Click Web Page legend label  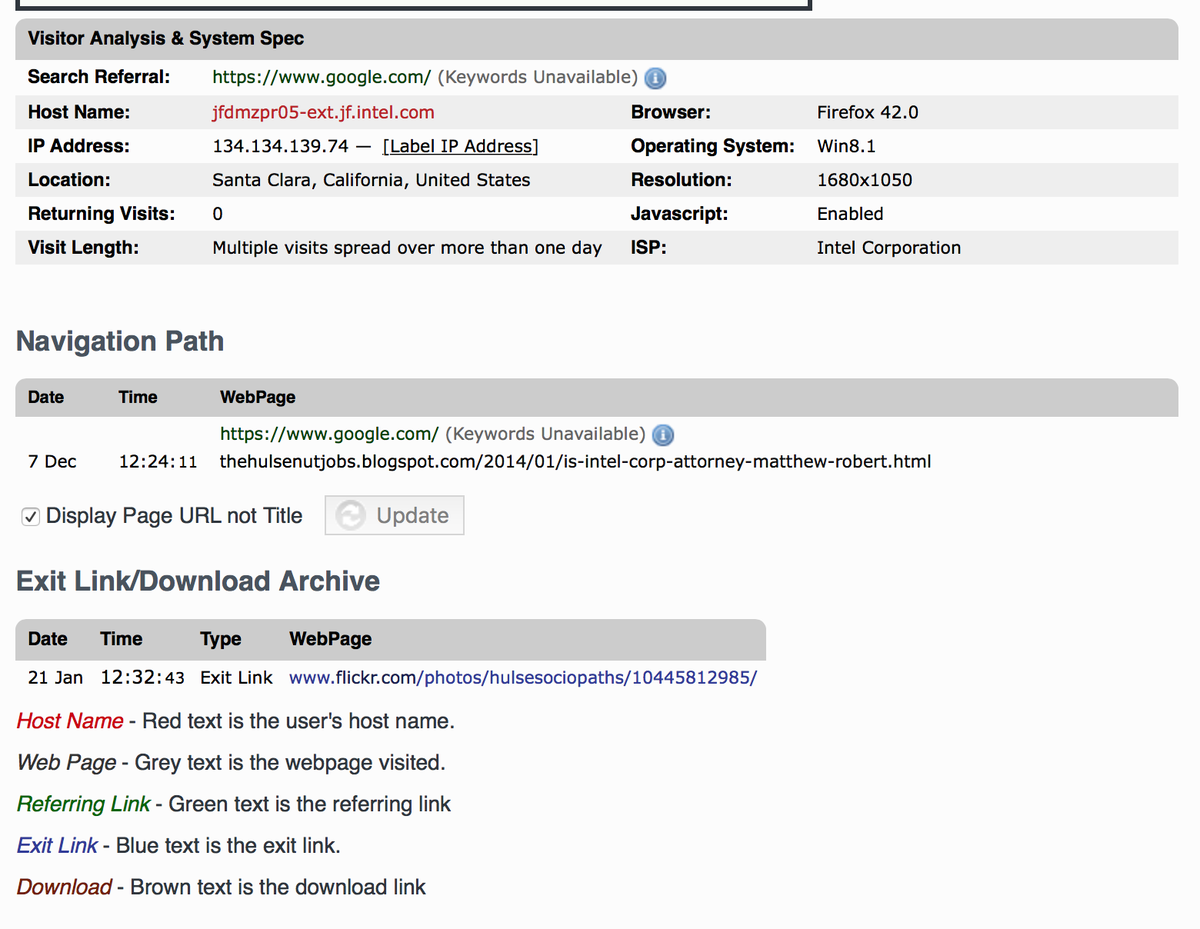pyautogui.click(x=66, y=762)
